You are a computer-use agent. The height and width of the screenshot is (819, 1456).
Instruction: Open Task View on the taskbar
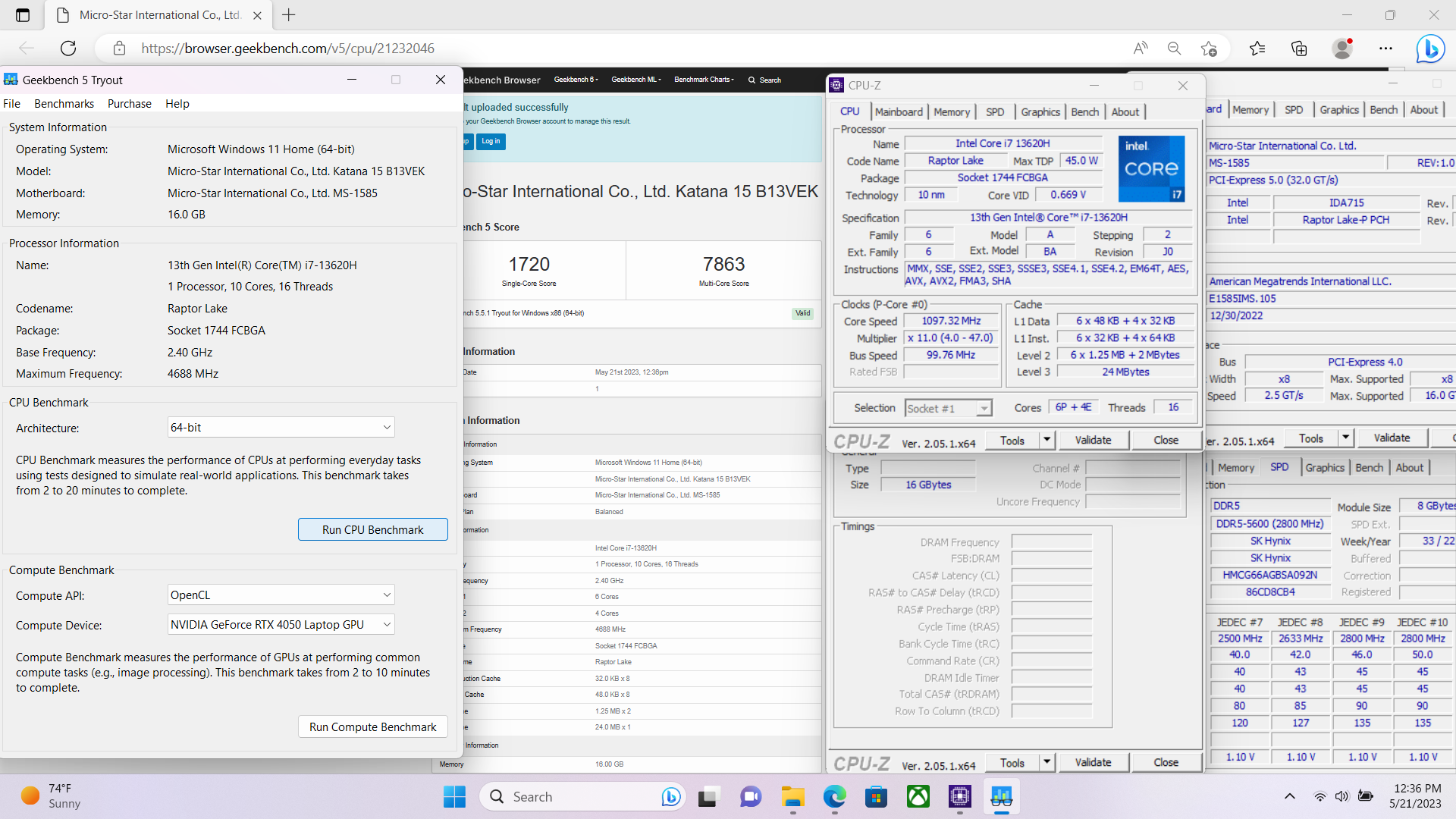point(708,797)
